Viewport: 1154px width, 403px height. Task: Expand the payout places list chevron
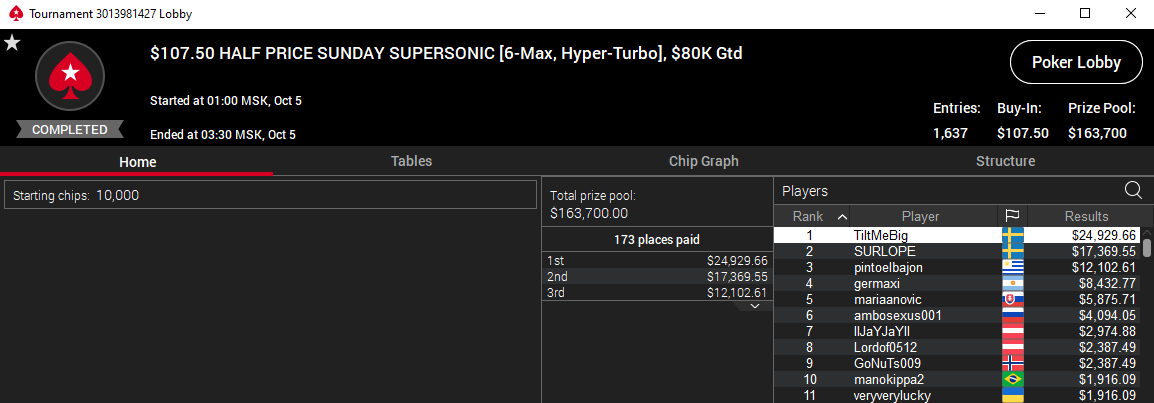(755, 306)
